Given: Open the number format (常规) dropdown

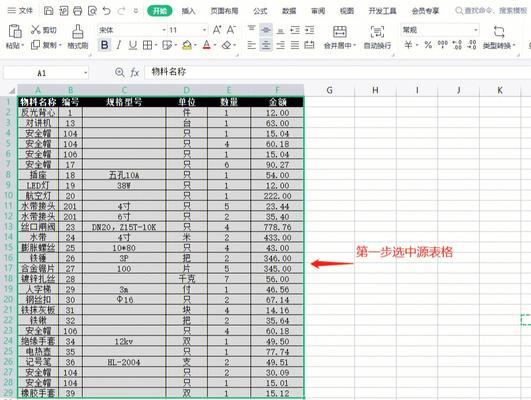Looking at the screenshot, I should pos(476,30).
